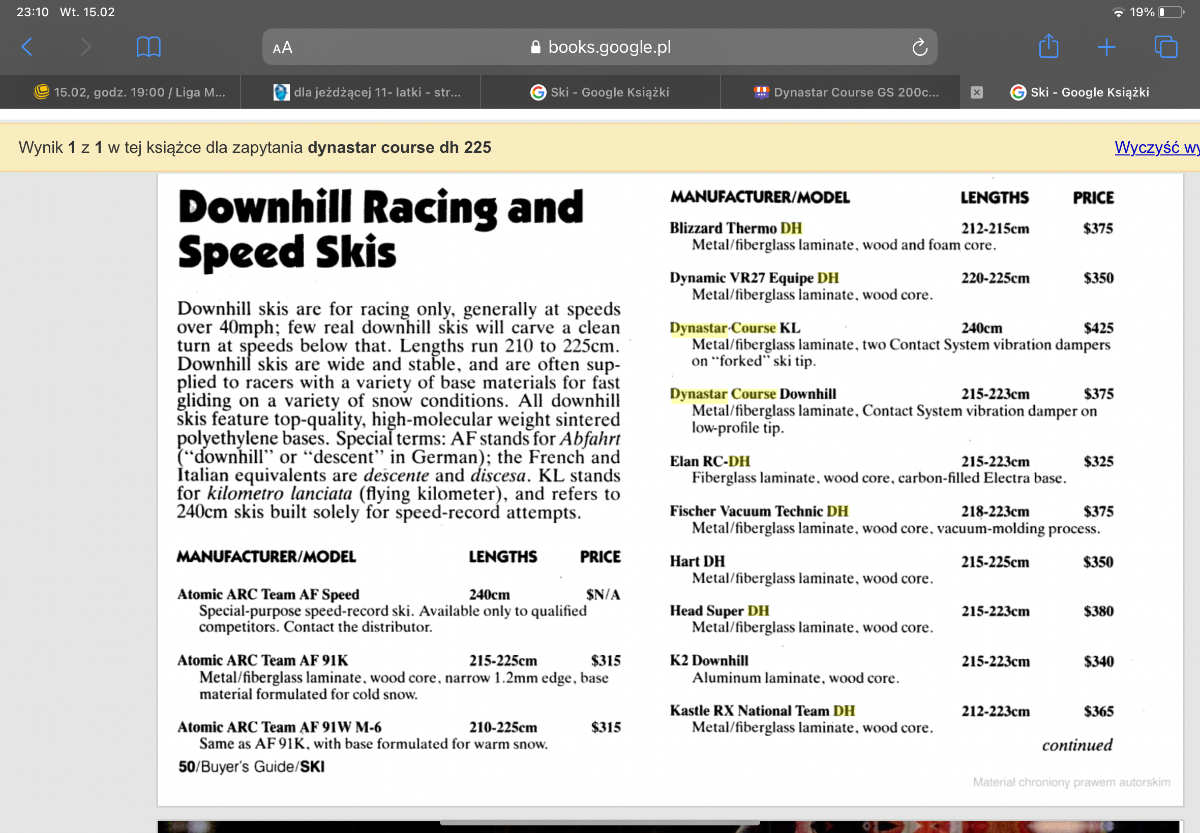
Task: Tap the forward navigation arrow
Action: [85, 47]
